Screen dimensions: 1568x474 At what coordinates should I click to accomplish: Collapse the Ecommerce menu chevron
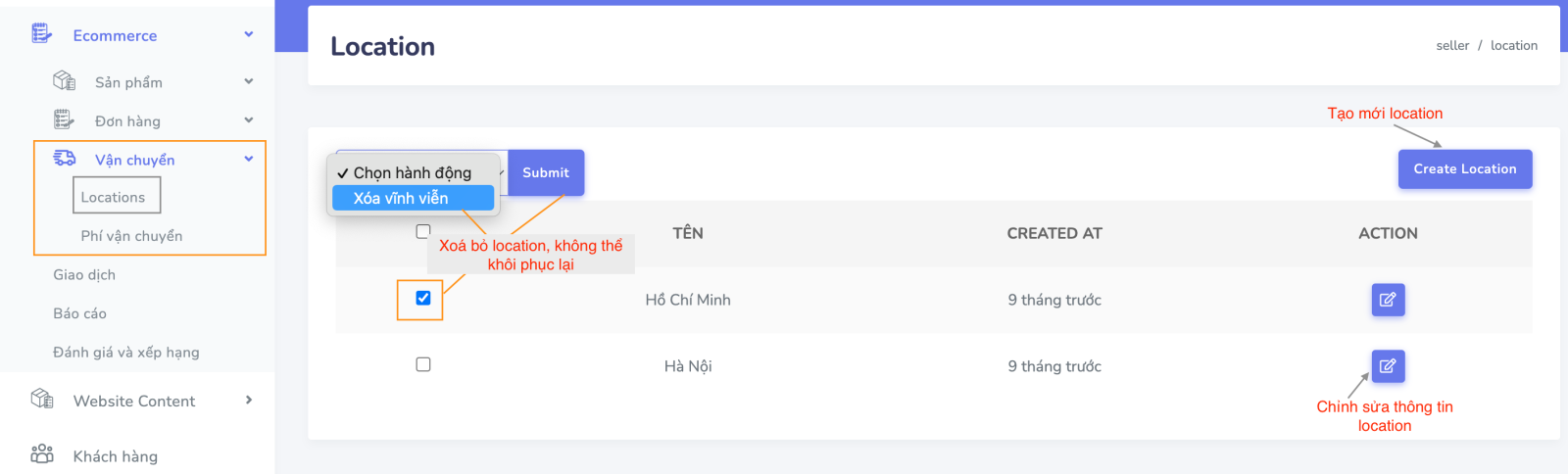[x=249, y=34]
